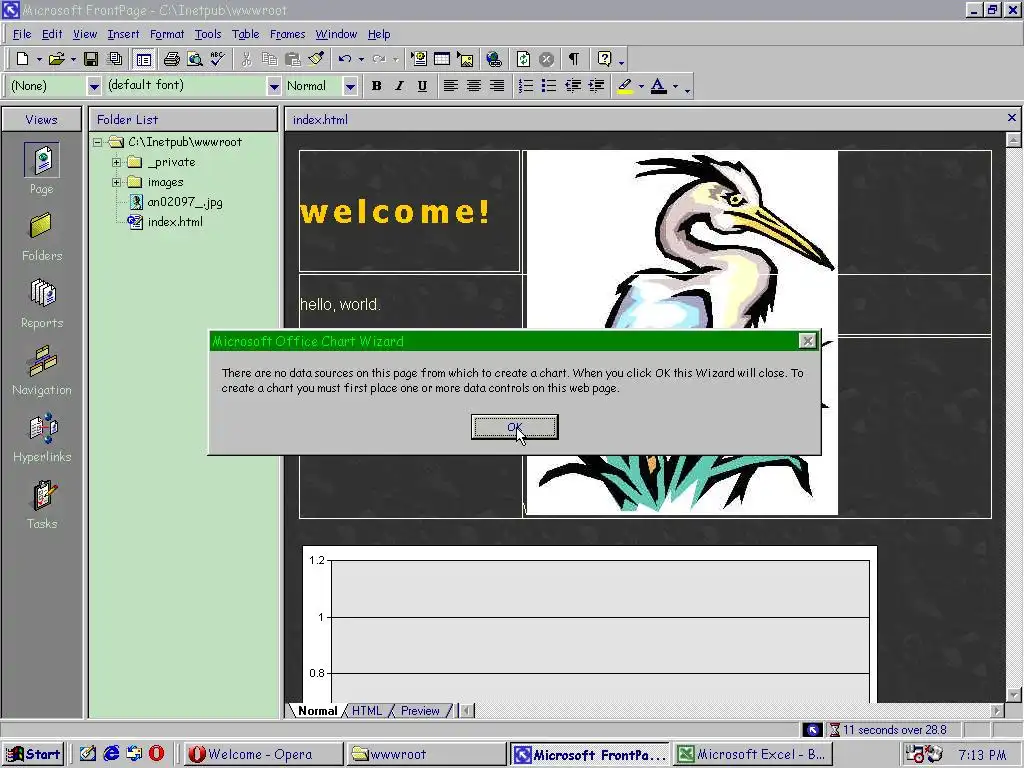Viewport: 1024px width, 768px height.
Task: Click the Windows Start button
Action: 33,754
